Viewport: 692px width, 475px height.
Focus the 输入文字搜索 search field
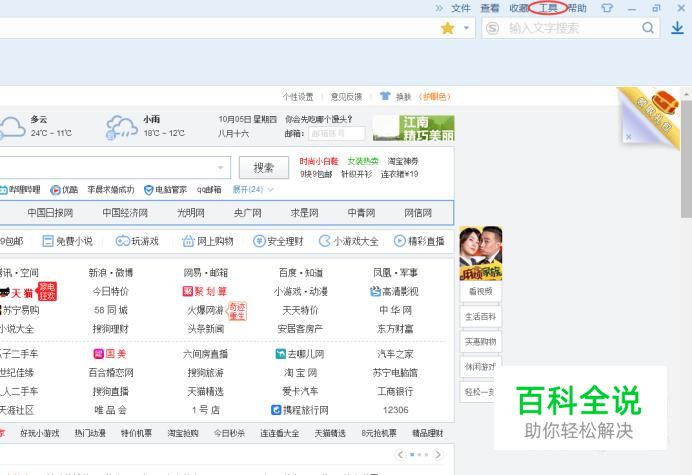click(569, 28)
